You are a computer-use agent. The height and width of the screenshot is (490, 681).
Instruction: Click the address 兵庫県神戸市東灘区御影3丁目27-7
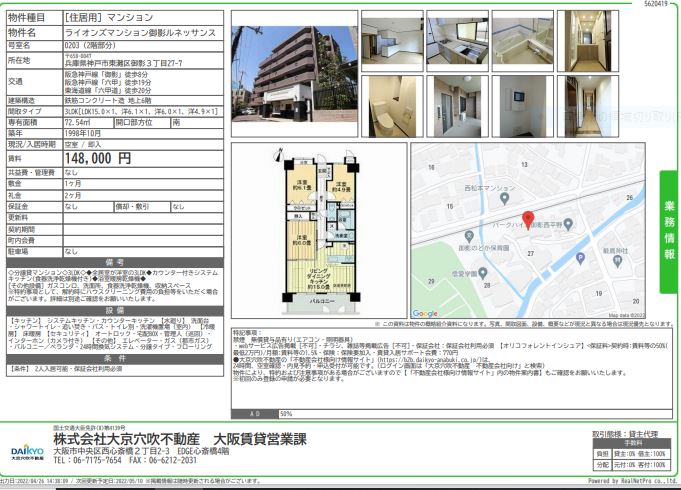(123, 63)
